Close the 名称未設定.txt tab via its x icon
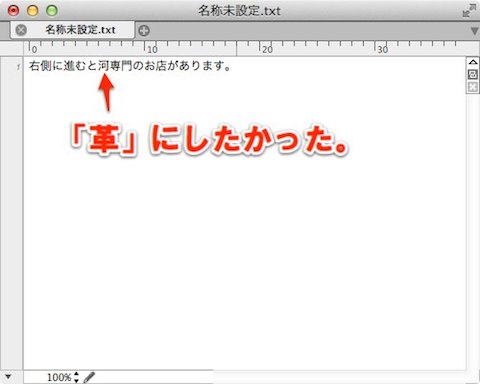Viewport: 480px width, 384px height. 21,30
